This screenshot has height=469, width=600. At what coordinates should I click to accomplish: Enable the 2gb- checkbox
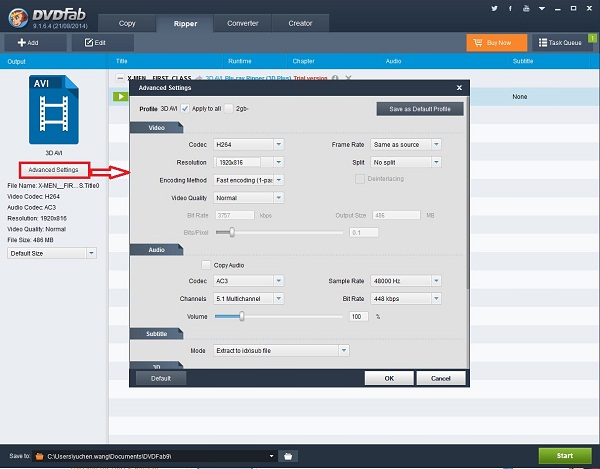pyautogui.click(x=228, y=109)
